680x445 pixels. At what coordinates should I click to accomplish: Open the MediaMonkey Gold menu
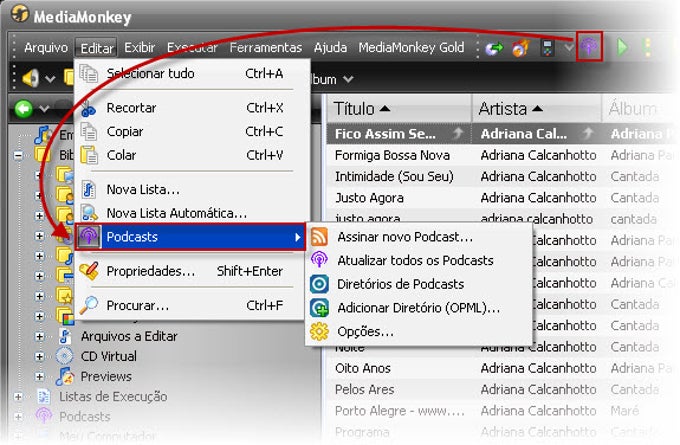(x=411, y=47)
